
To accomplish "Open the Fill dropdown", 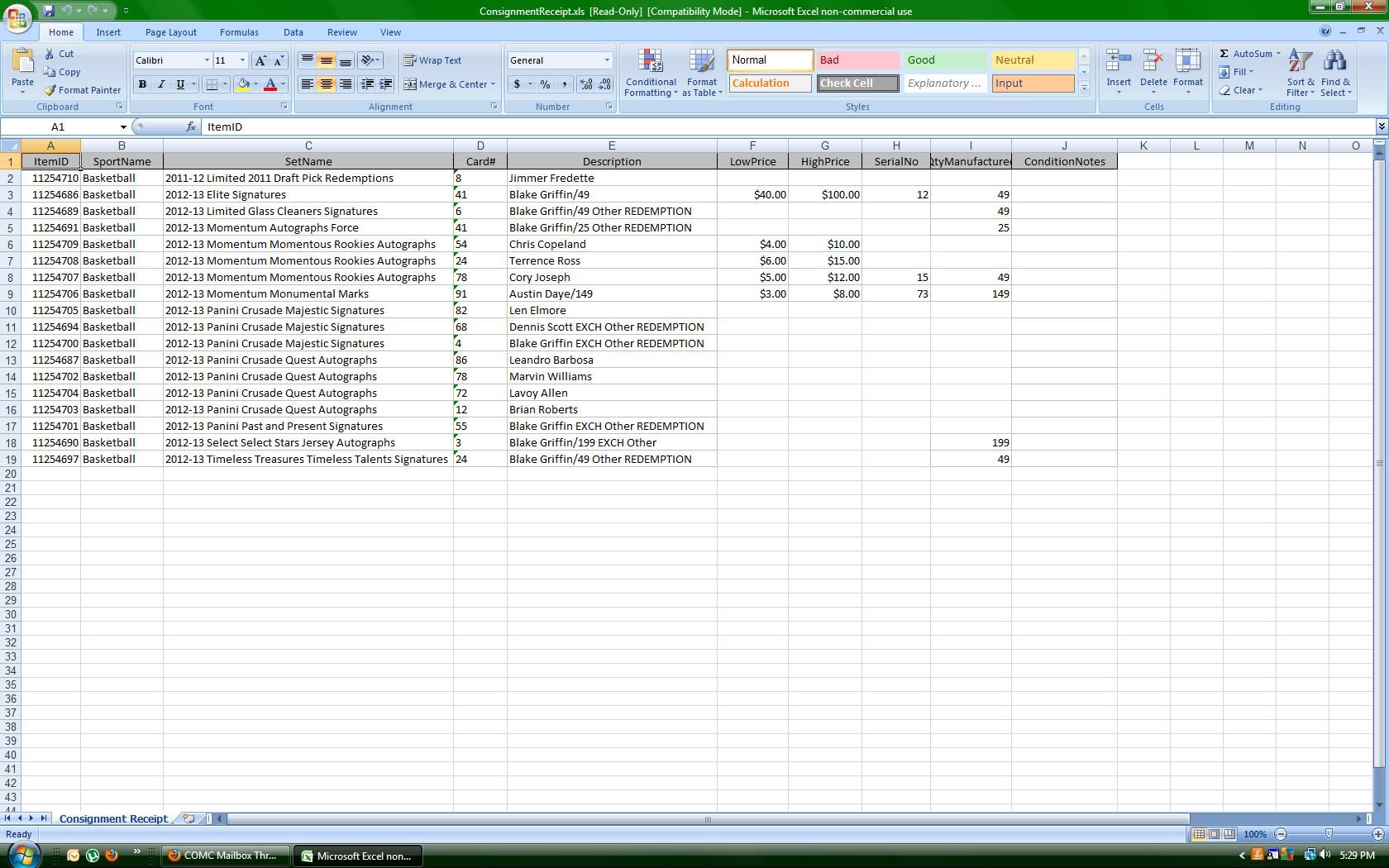I will pos(1236,72).
